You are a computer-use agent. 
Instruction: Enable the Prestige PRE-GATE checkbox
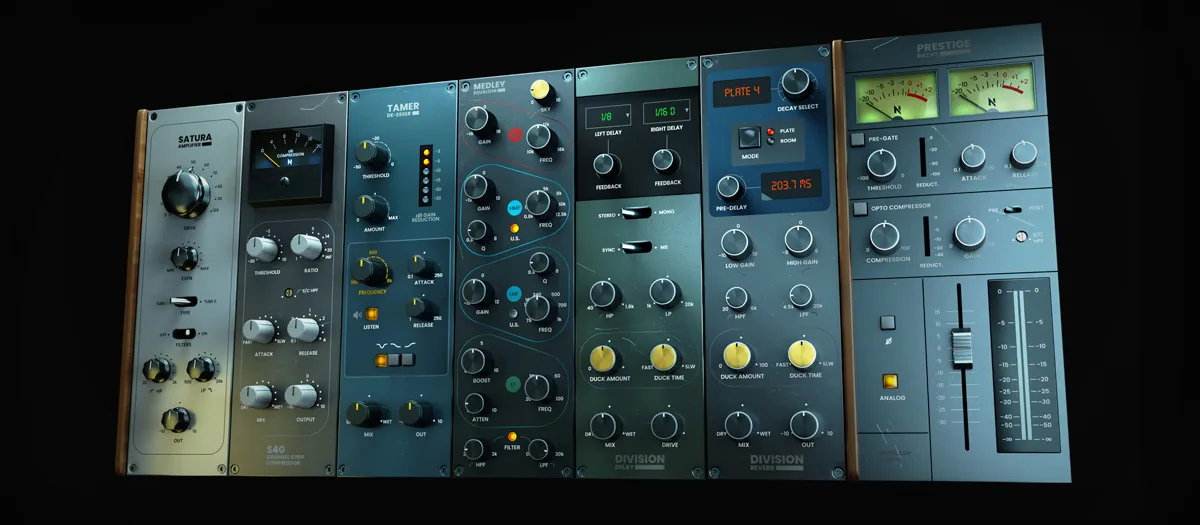[857, 139]
